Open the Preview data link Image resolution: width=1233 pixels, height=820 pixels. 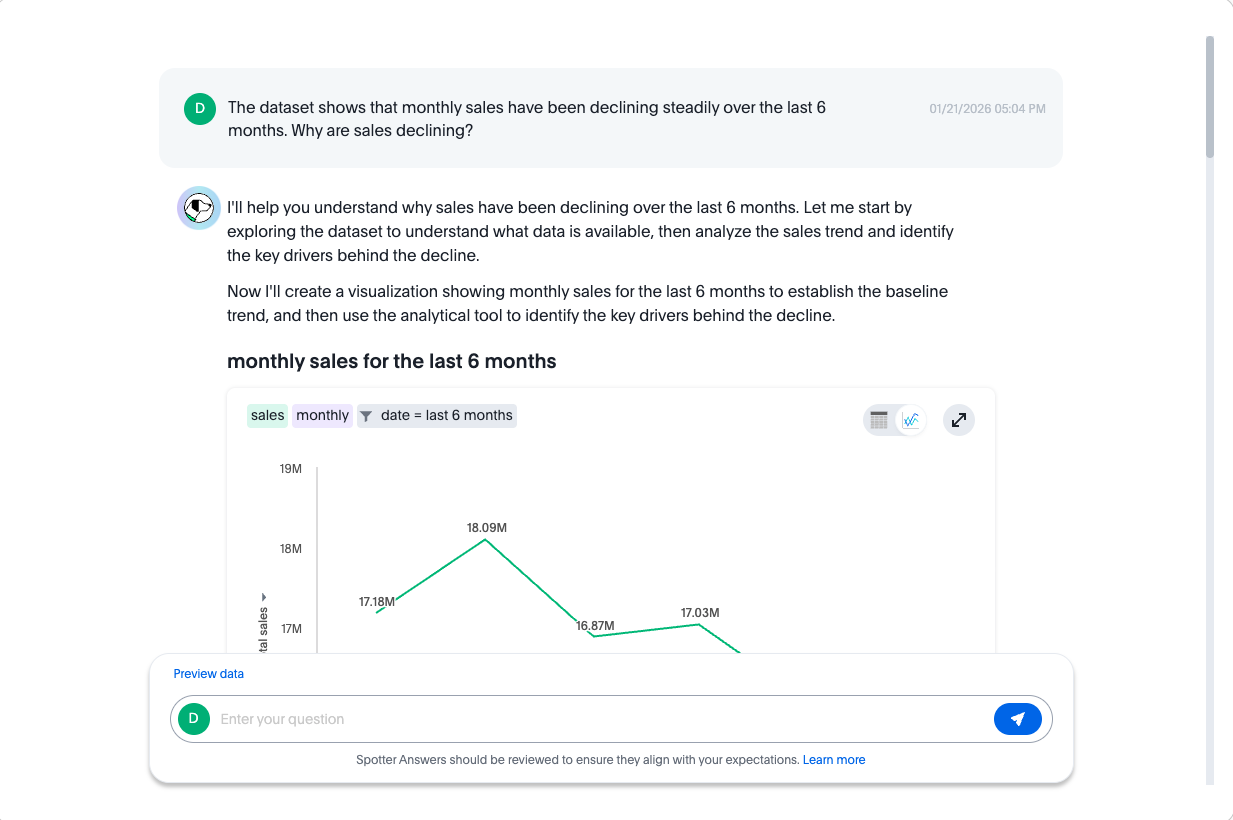(208, 673)
